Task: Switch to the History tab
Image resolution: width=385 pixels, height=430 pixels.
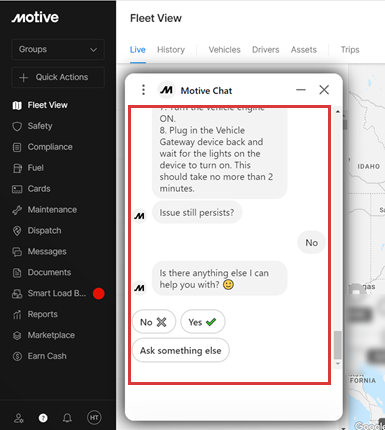Action: pos(171,50)
